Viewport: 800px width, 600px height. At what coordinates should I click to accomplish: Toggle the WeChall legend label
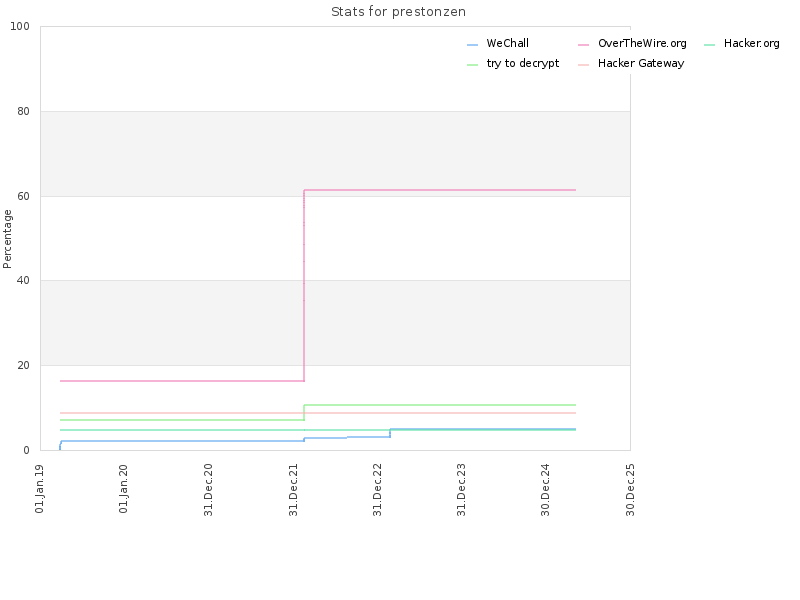coord(507,43)
